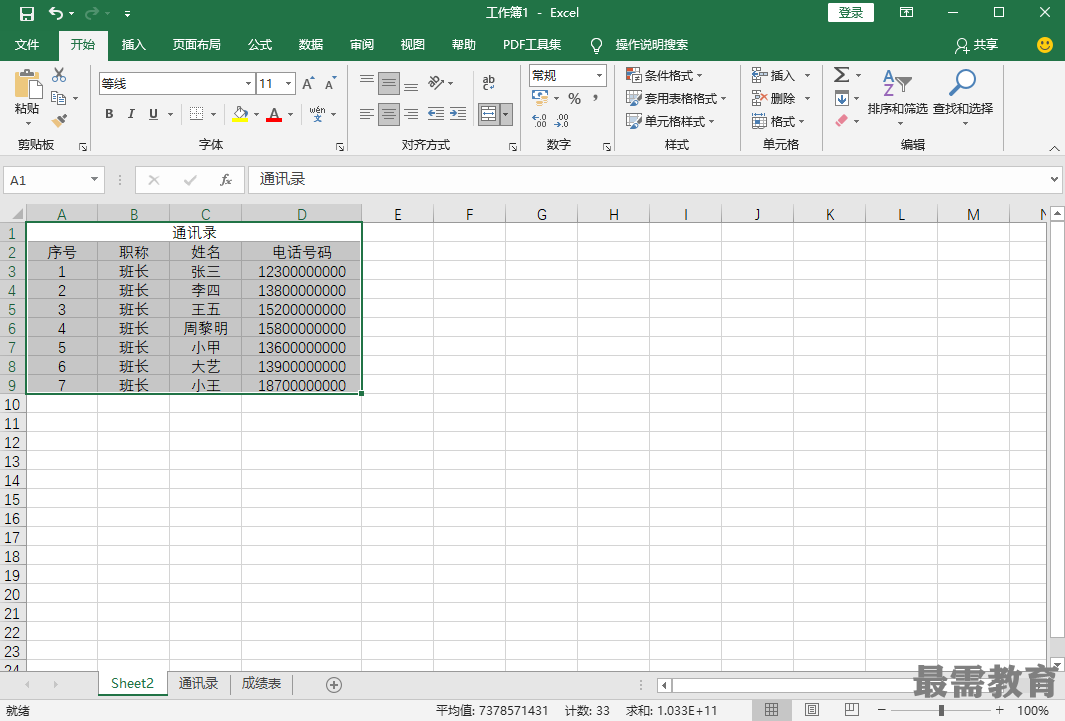Toggle align right

click(411, 113)
